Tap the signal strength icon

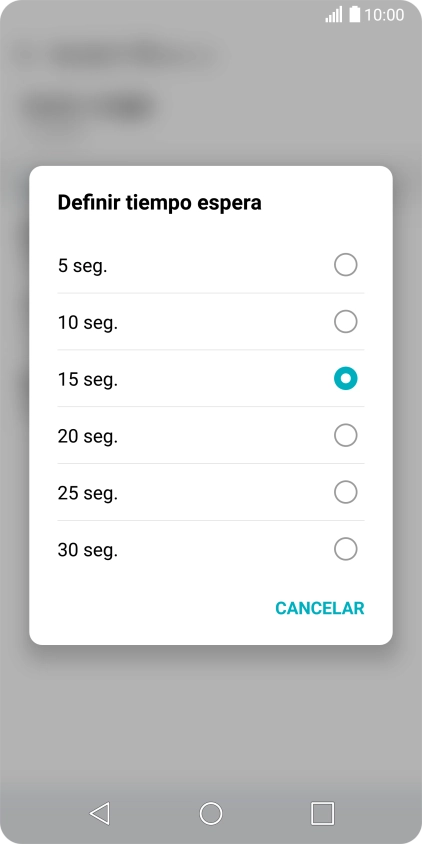point(334,15)
